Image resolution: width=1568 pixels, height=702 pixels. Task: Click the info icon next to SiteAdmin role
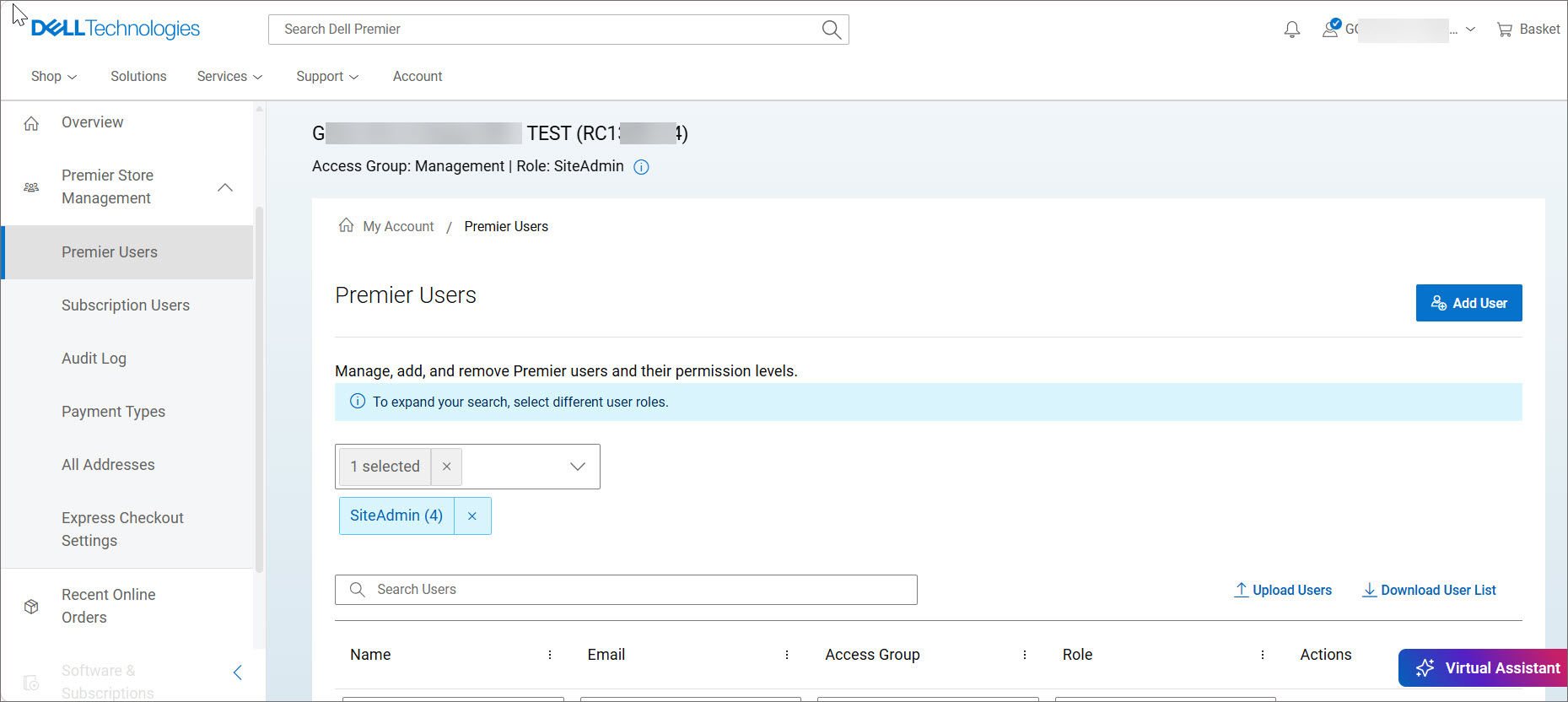641,167
